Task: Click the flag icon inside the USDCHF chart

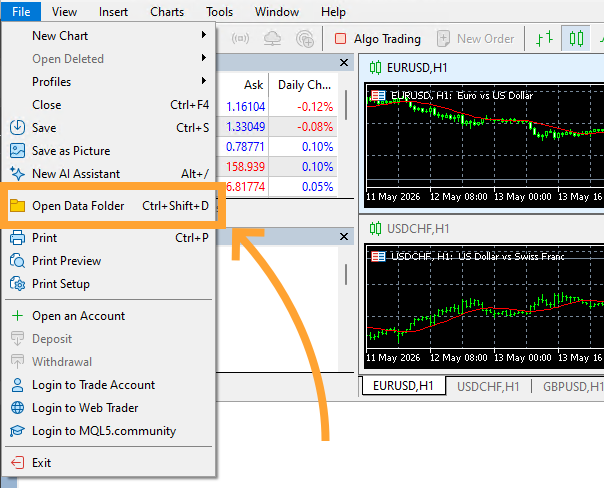Action: (x=378, y=256)
